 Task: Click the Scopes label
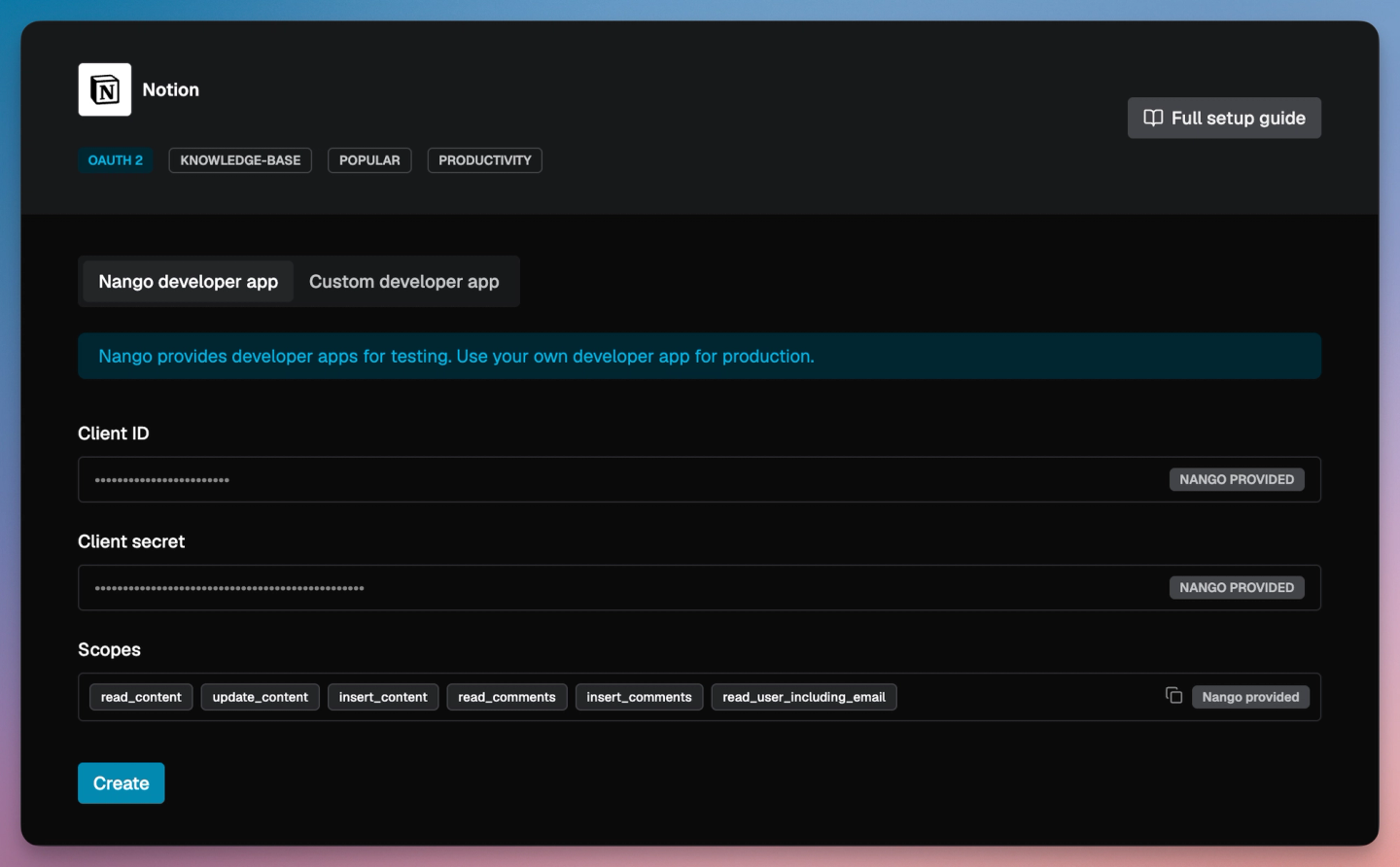point(109,649)
